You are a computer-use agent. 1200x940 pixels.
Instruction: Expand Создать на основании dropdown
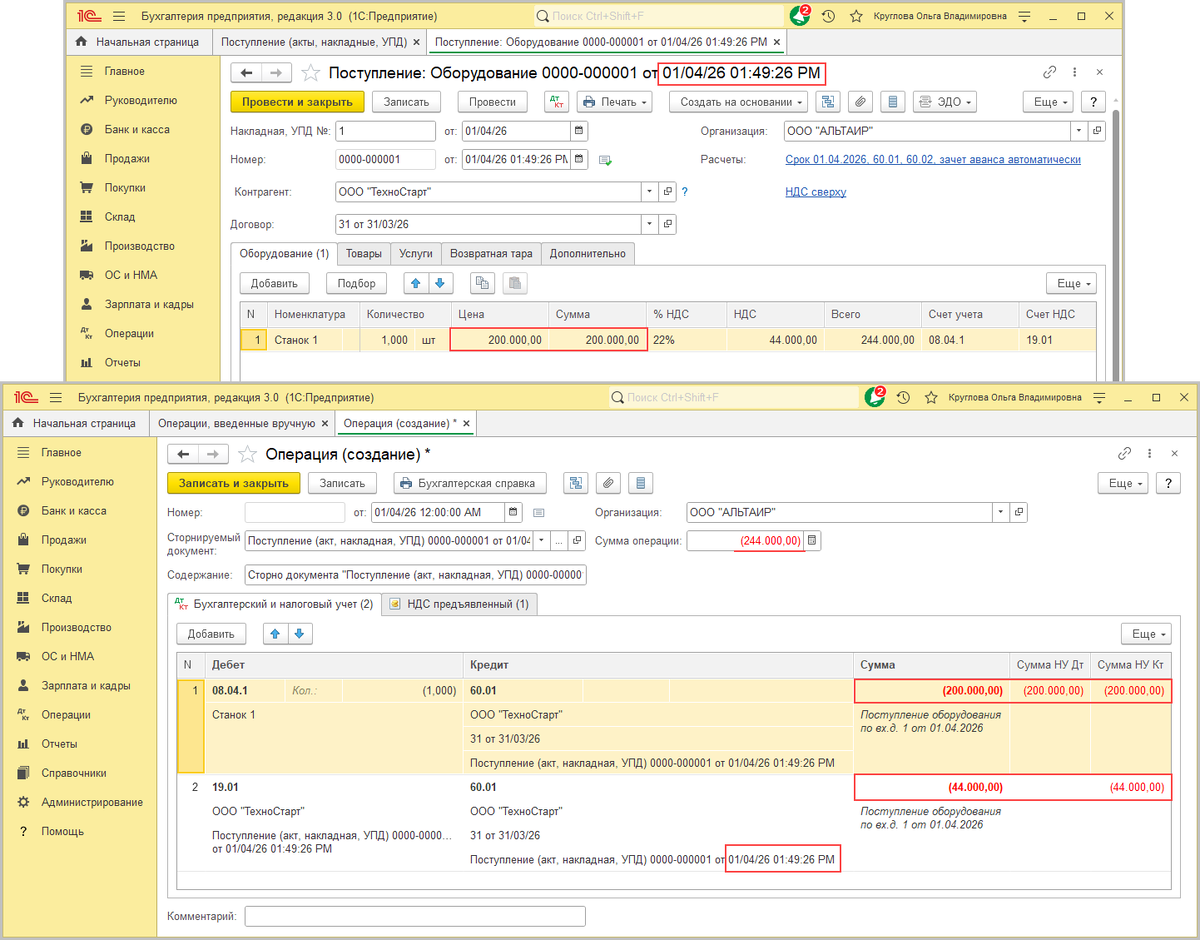pos(739,102)
